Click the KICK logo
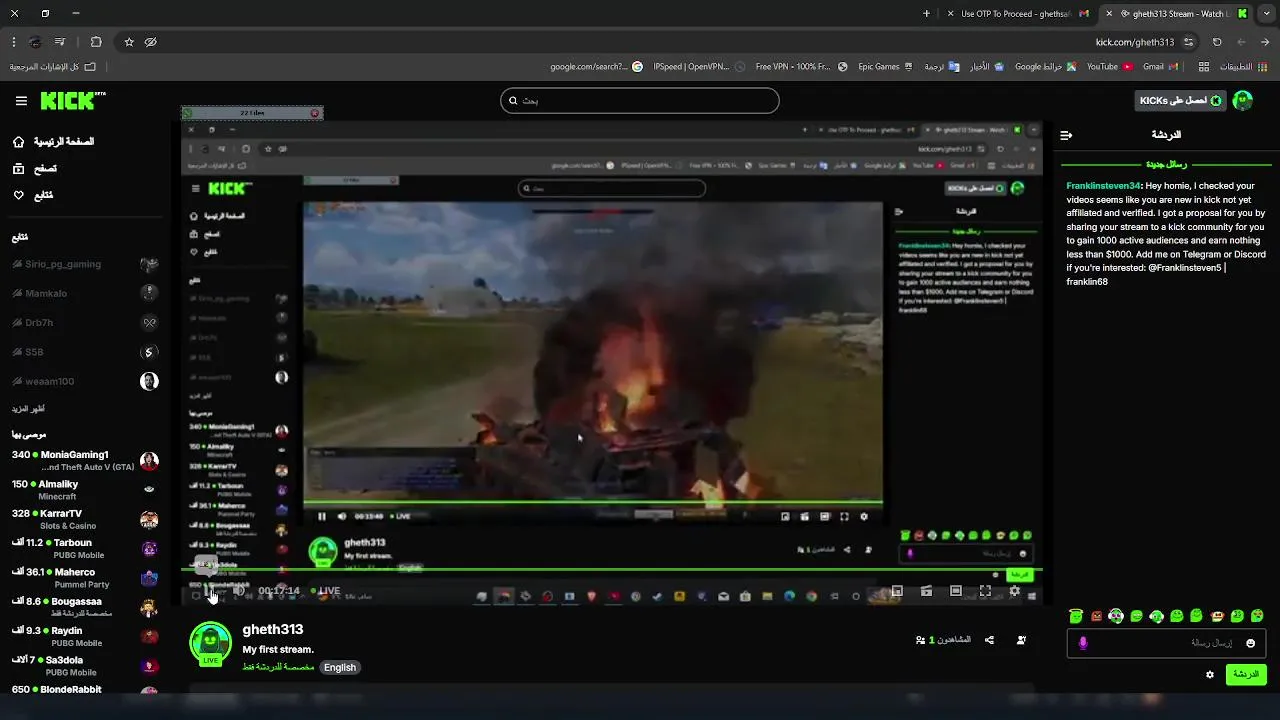Viewport: 1280px width, 720px height. [x=72, y=100]
